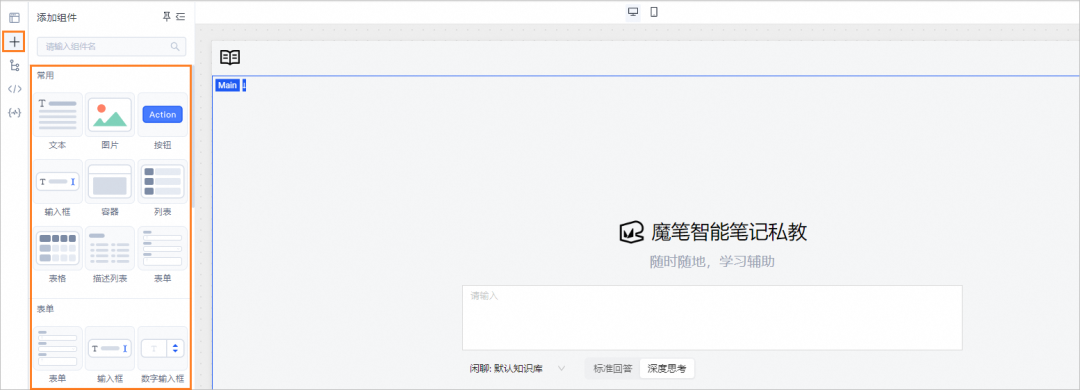Open the component tree outline icon

(14, 65)
